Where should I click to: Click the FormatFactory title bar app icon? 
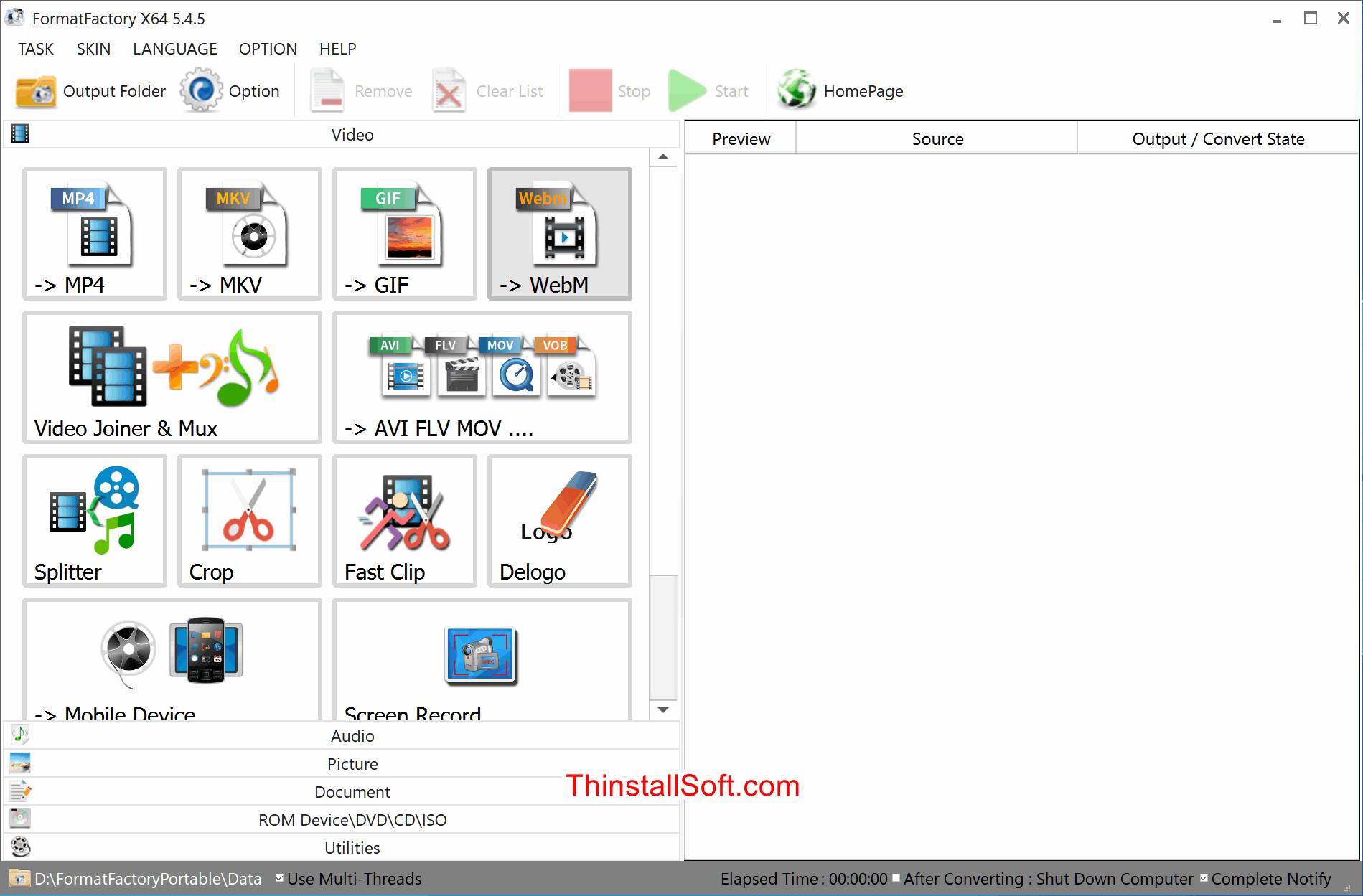15,17
